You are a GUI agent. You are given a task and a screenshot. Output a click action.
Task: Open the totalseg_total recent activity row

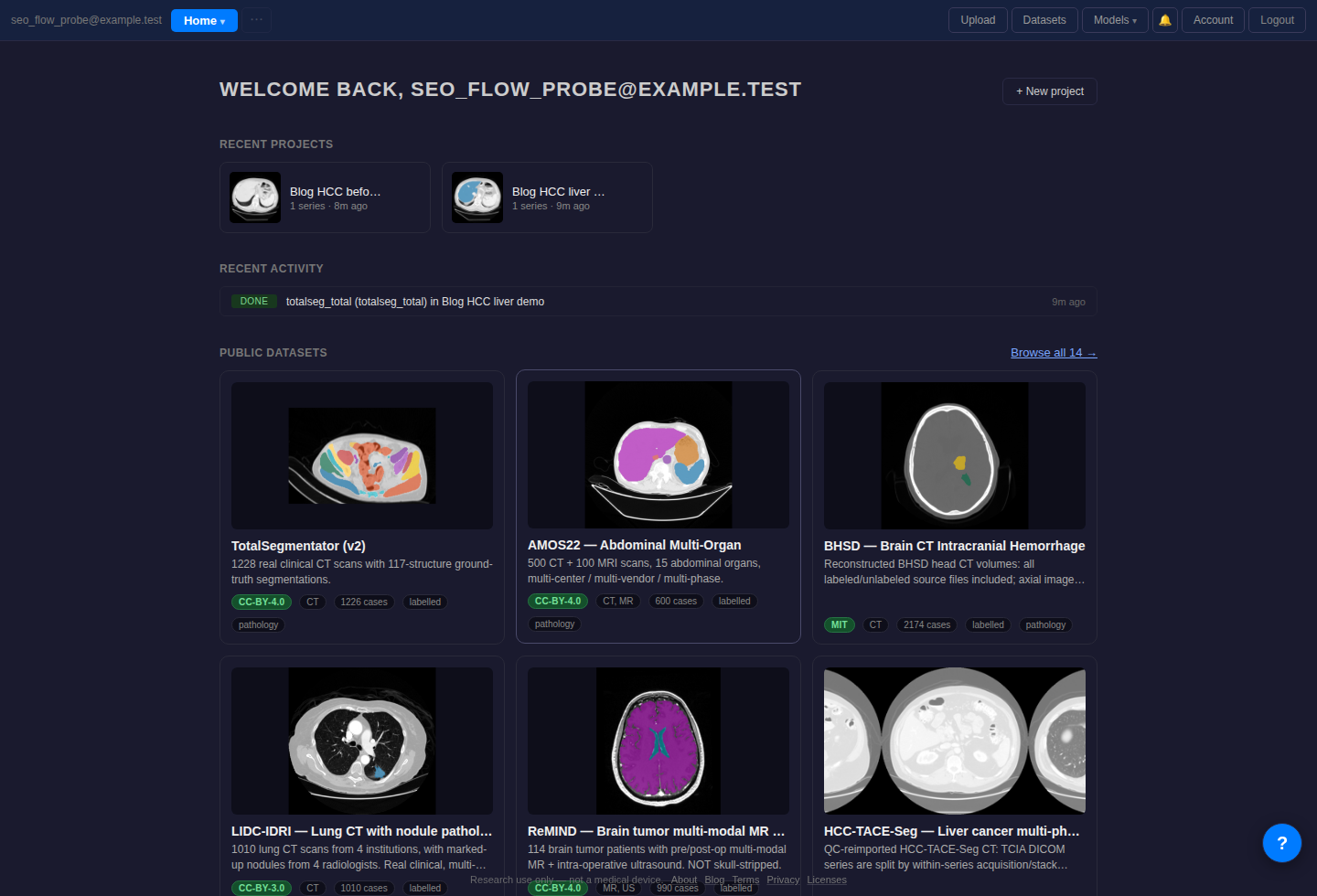pyautogui.click(x=658, y=302)
